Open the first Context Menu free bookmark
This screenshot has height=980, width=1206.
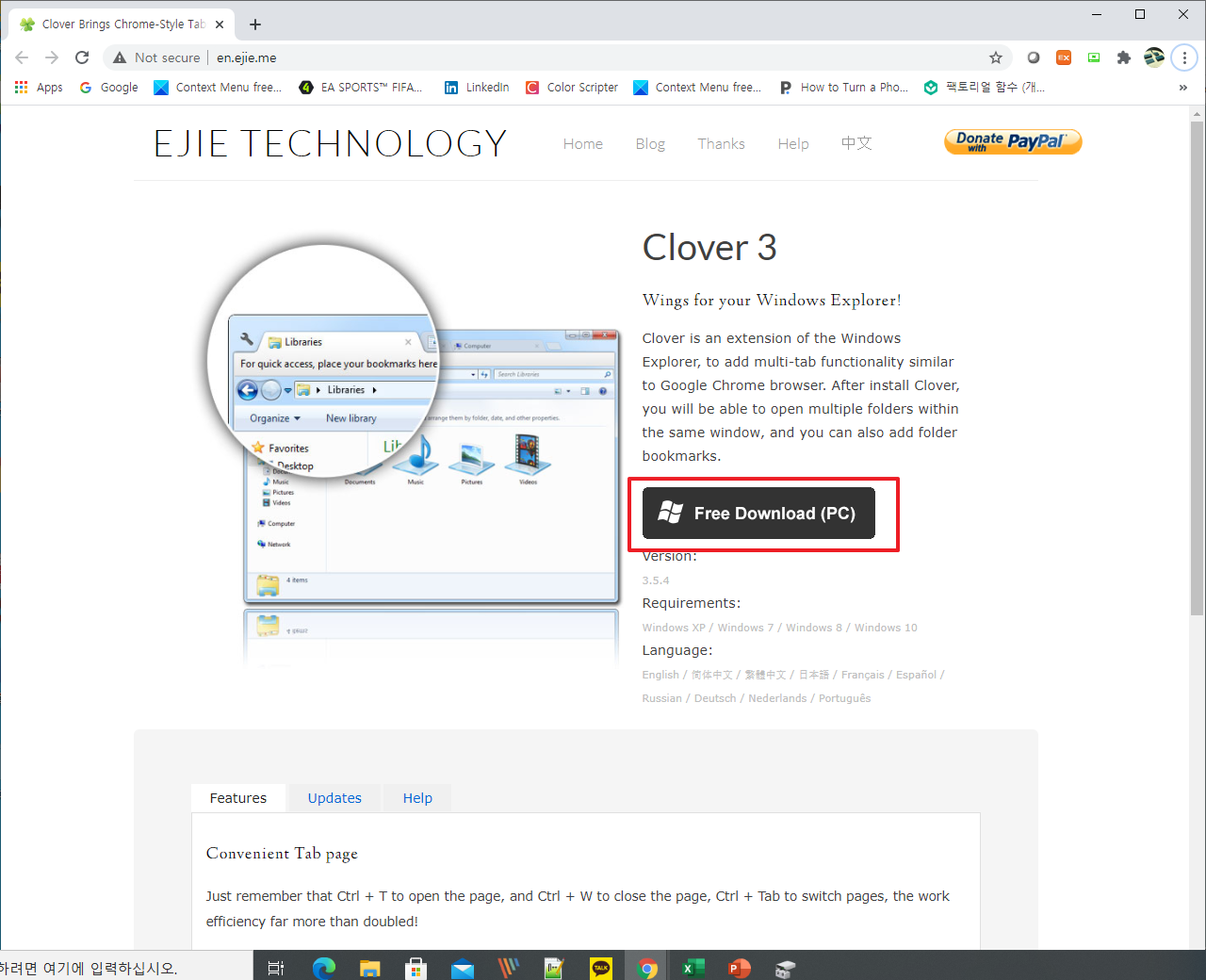(219, 88)
